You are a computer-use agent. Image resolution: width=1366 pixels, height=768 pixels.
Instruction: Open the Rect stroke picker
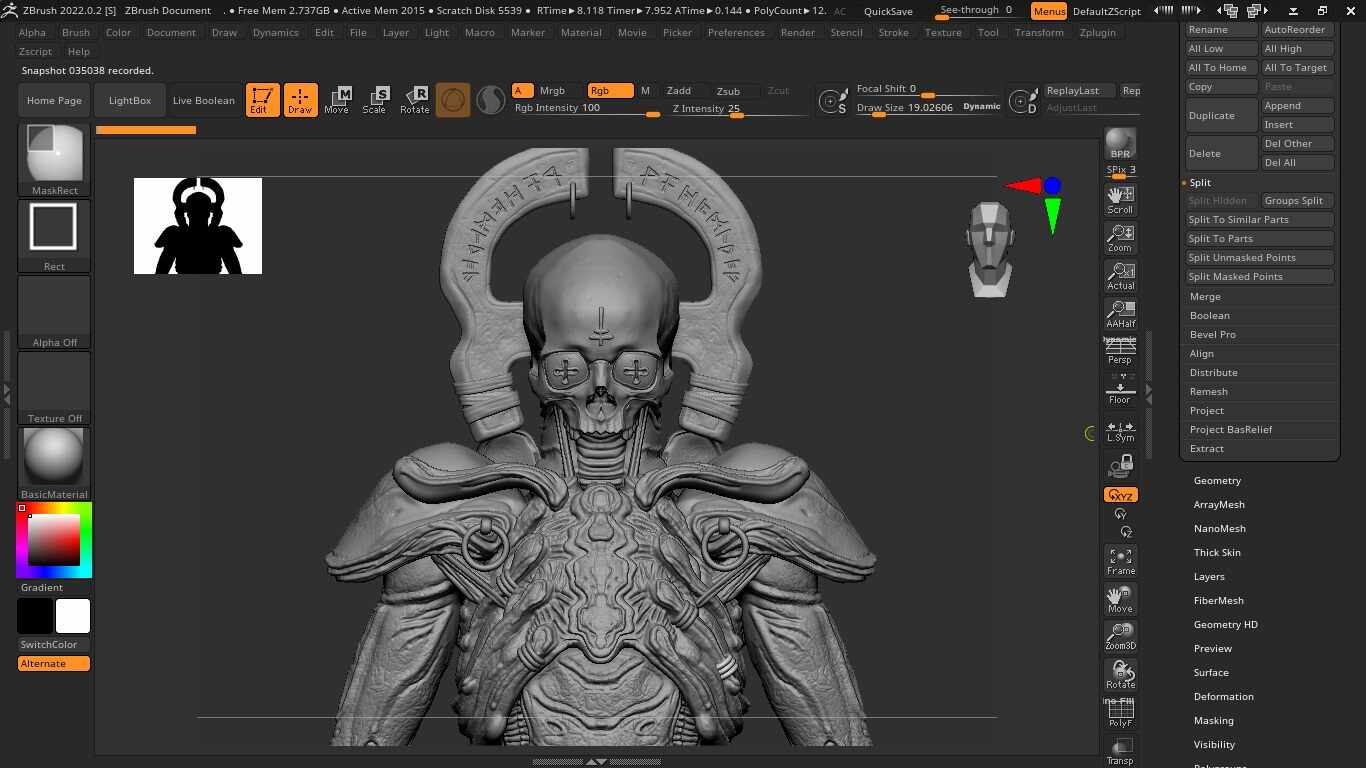[x=54, y=236]
